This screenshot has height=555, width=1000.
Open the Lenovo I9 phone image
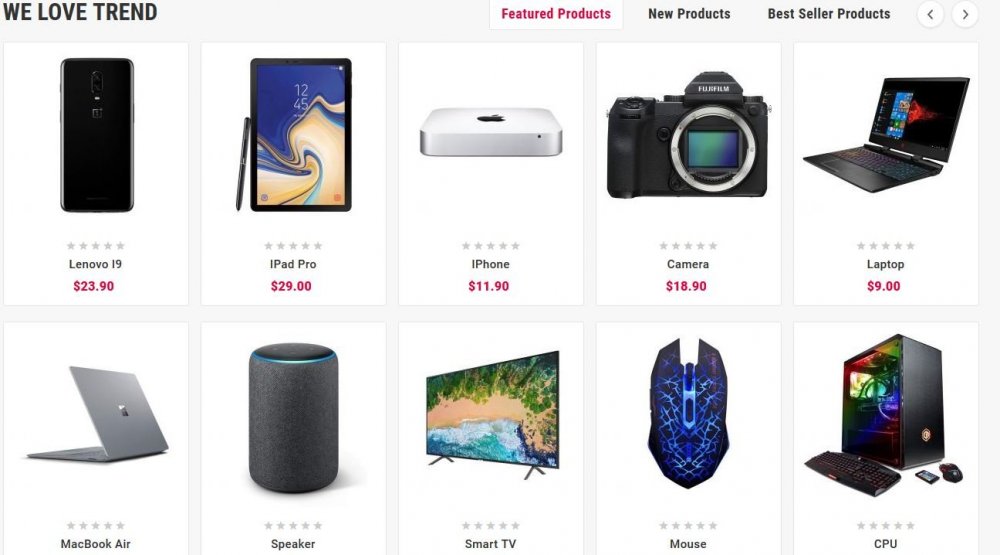coord(97,135)
